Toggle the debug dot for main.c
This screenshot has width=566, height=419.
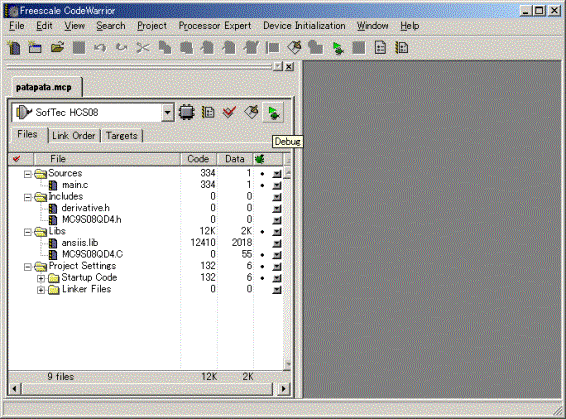click(x=262, y=186)
